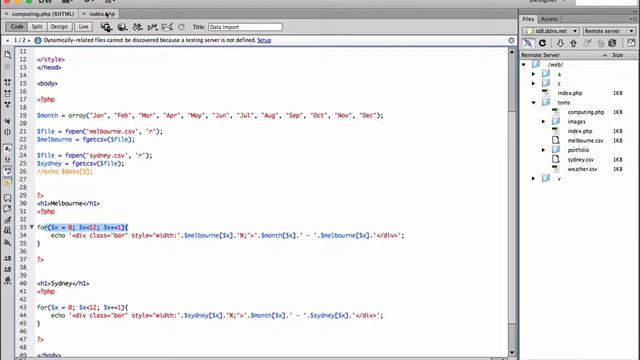Switch to Design view

(59, 27)
